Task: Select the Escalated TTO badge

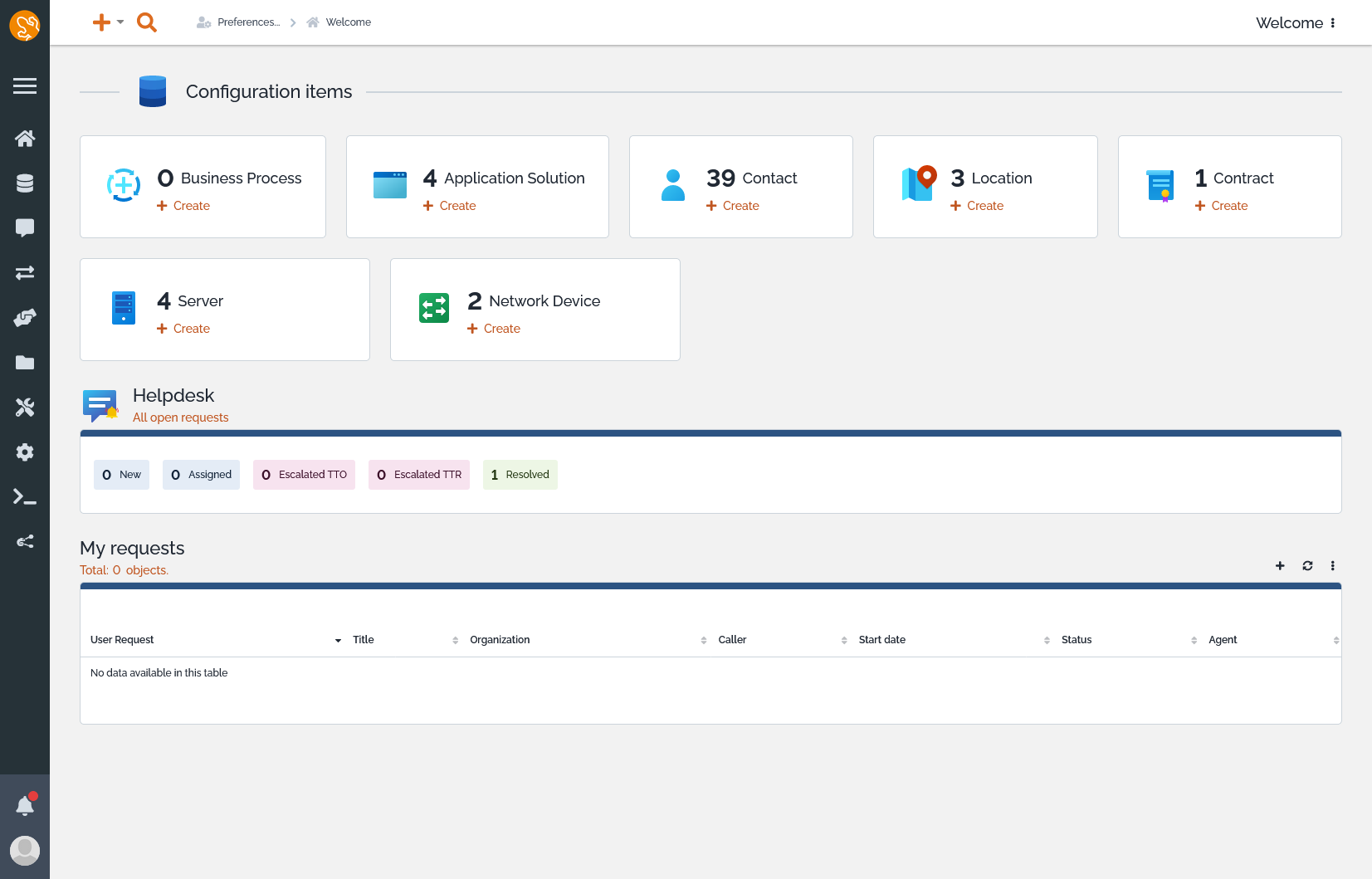Action: (x=304, y=475)
